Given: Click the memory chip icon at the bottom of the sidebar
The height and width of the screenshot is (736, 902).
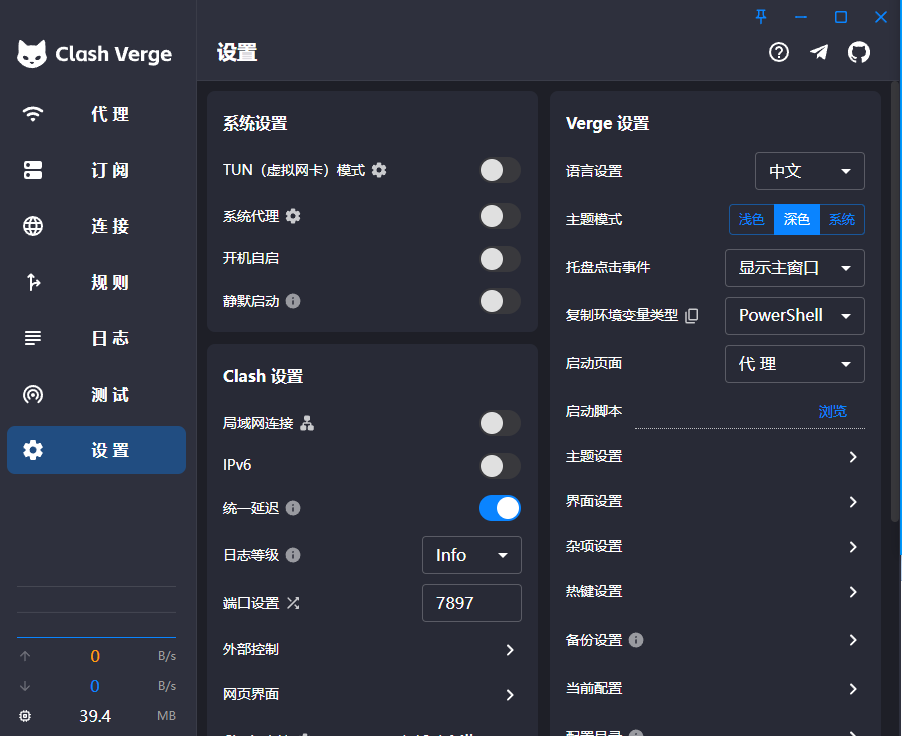Looking at the screenshot, I should point(25,716).
